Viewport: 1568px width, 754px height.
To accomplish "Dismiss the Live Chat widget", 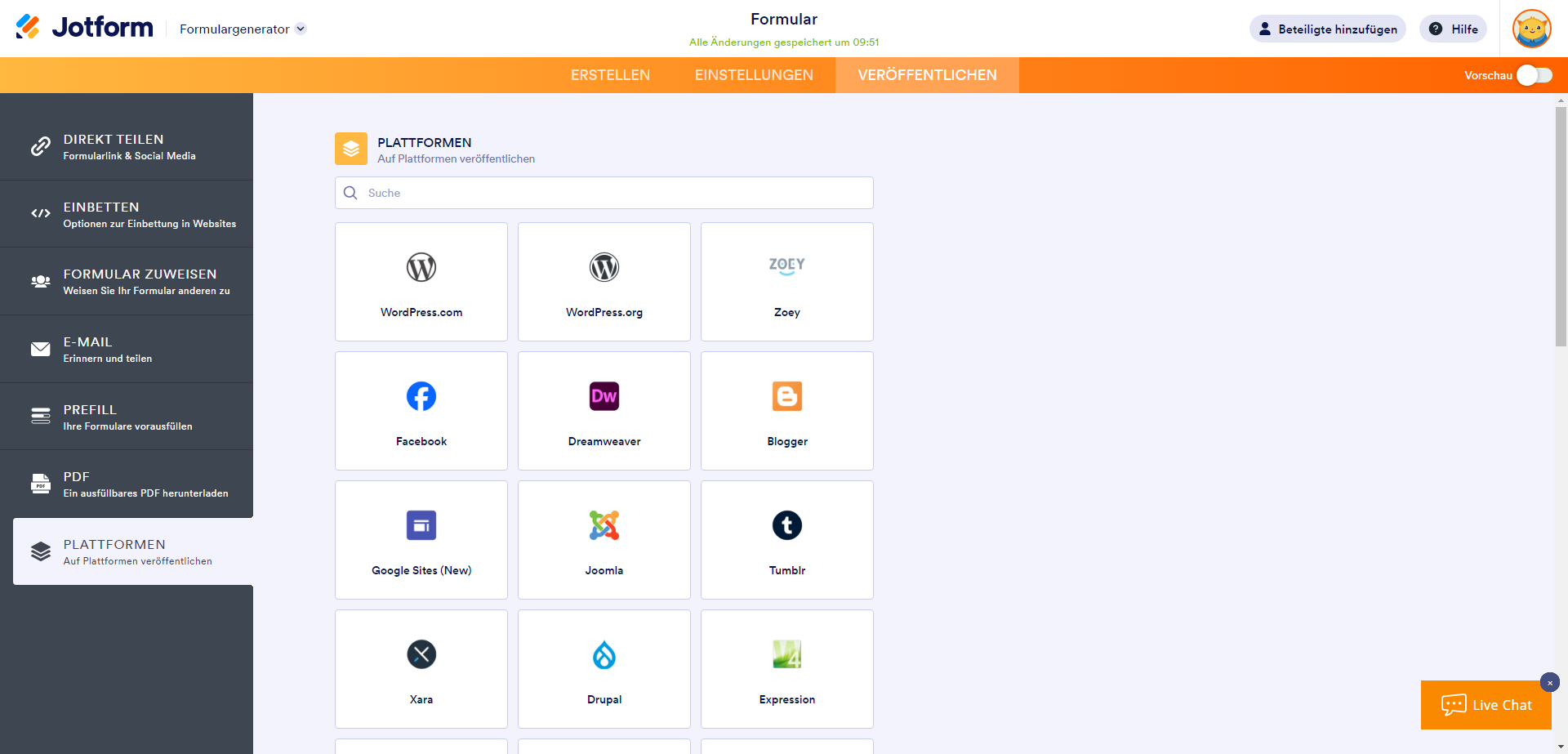I will pos(1549,683).
